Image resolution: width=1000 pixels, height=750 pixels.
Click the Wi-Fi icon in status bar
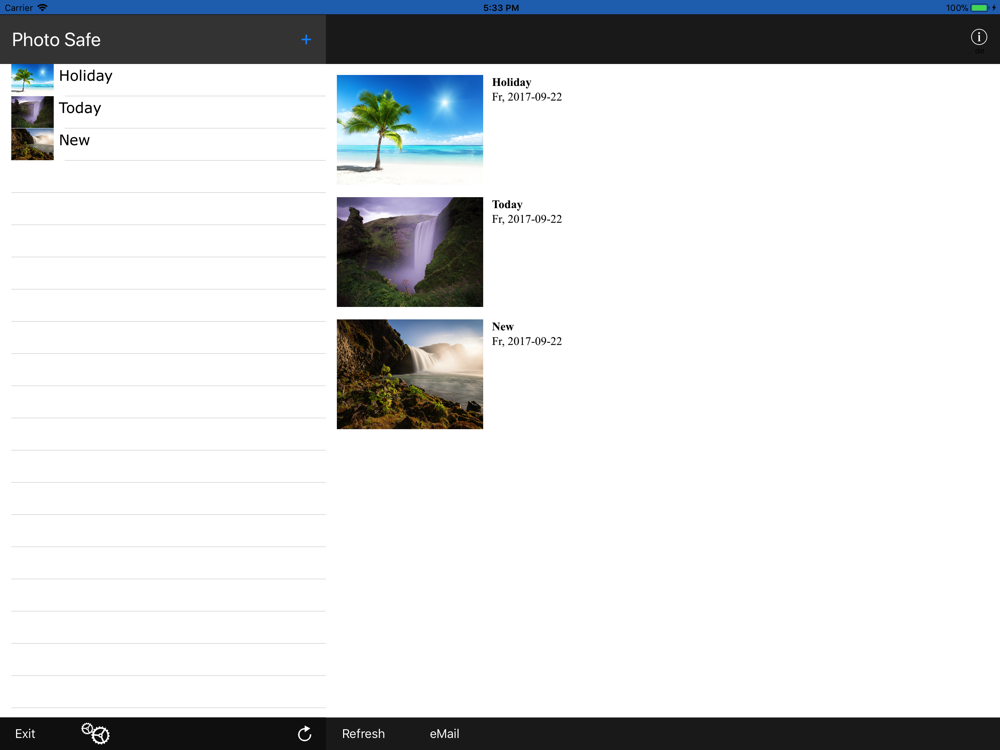(x=42, y=8)
